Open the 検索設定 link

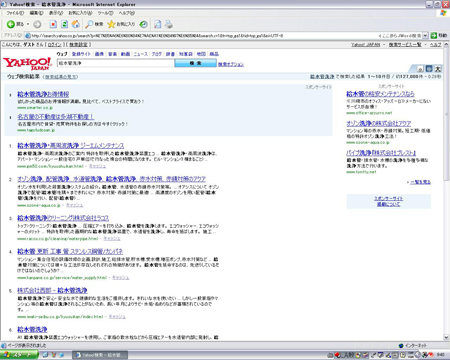(x=79, y=45)
